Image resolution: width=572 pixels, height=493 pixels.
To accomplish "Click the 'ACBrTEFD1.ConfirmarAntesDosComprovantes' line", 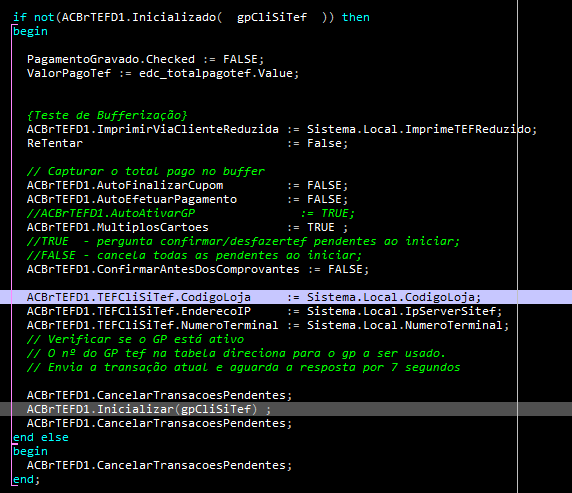I will [198, 269].
